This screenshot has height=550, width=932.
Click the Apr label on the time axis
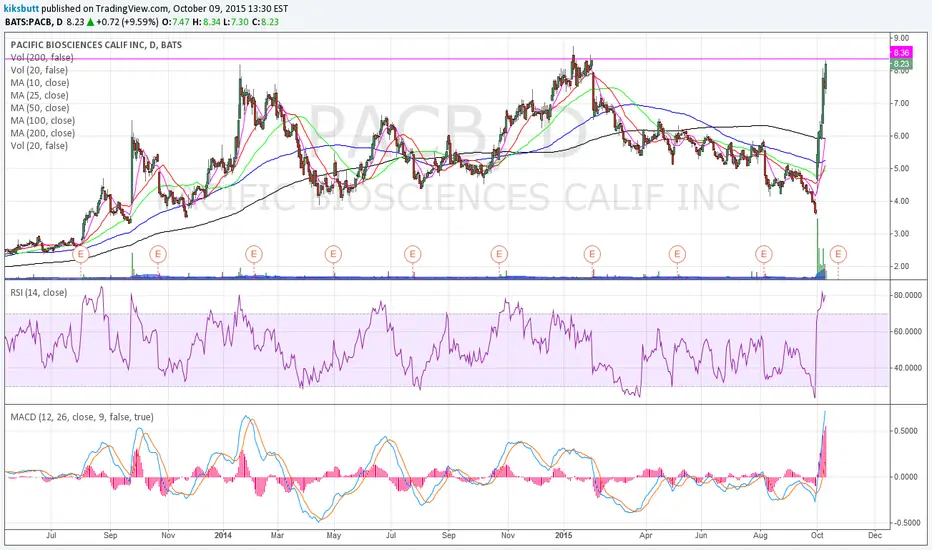tap(646, 535)
